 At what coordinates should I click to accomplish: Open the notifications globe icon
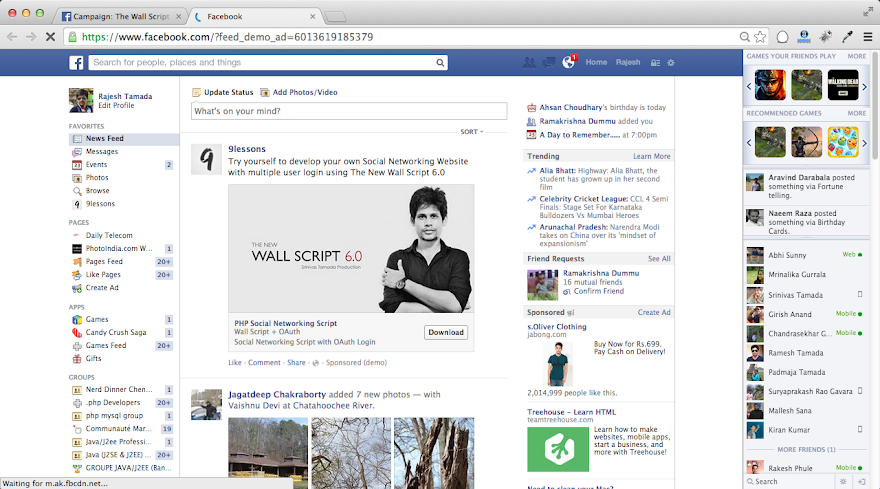(569, 62)
